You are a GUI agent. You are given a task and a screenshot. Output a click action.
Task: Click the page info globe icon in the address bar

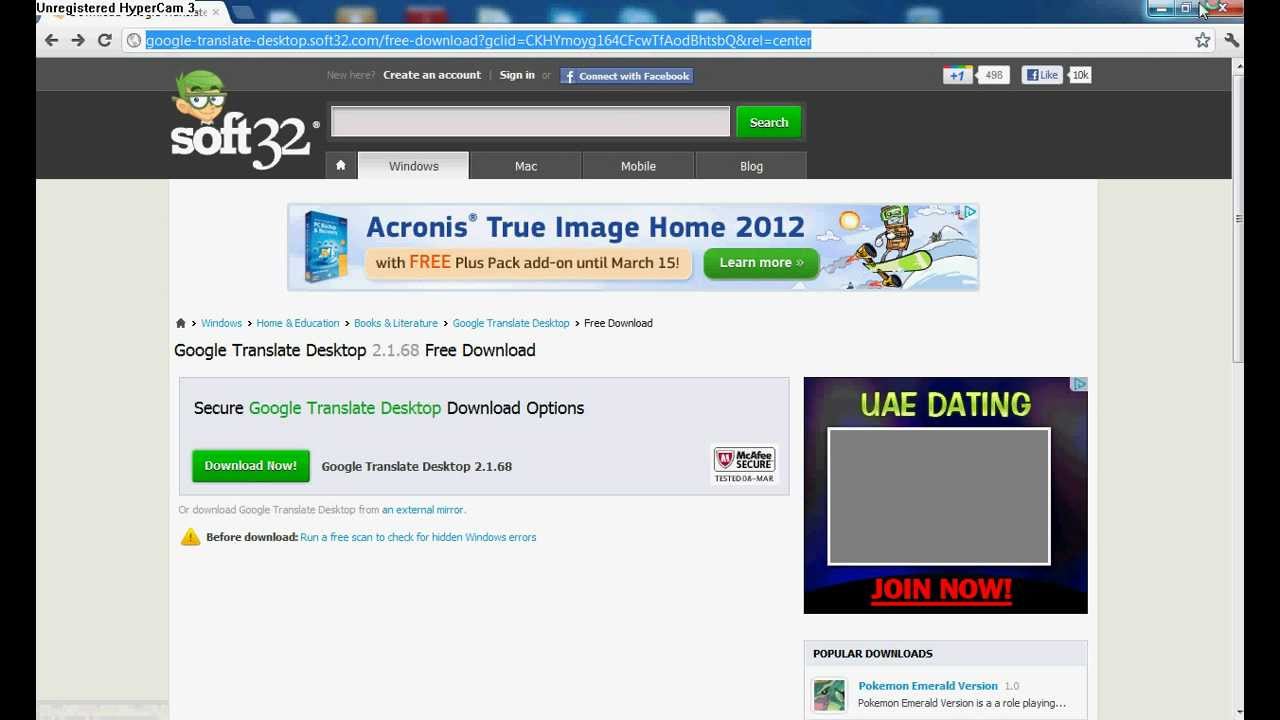coord(134,40)
